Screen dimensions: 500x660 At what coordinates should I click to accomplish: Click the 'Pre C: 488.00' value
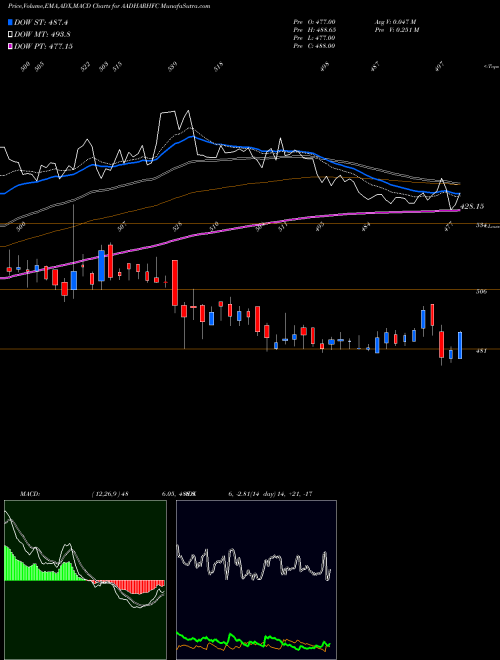(x=314, y=45)
